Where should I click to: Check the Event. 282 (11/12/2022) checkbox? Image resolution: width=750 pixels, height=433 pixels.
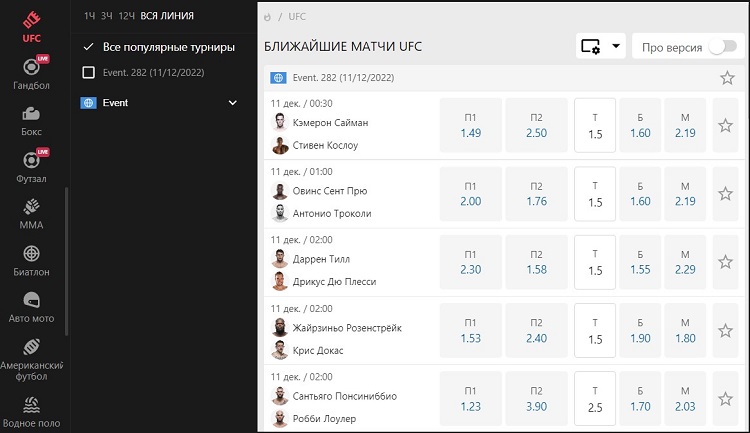pyautogui.click(x=89, y=72)
